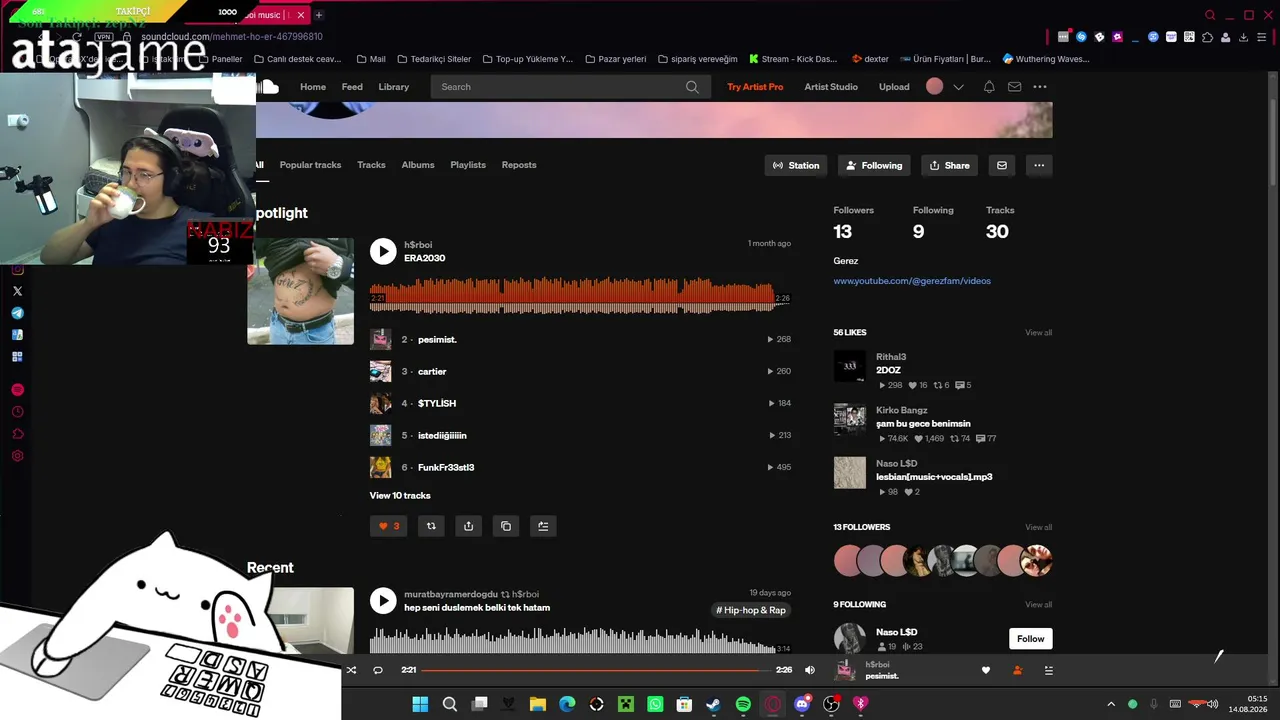
Task: Open the profile more actions button
Action: (x=1039, y=165)
